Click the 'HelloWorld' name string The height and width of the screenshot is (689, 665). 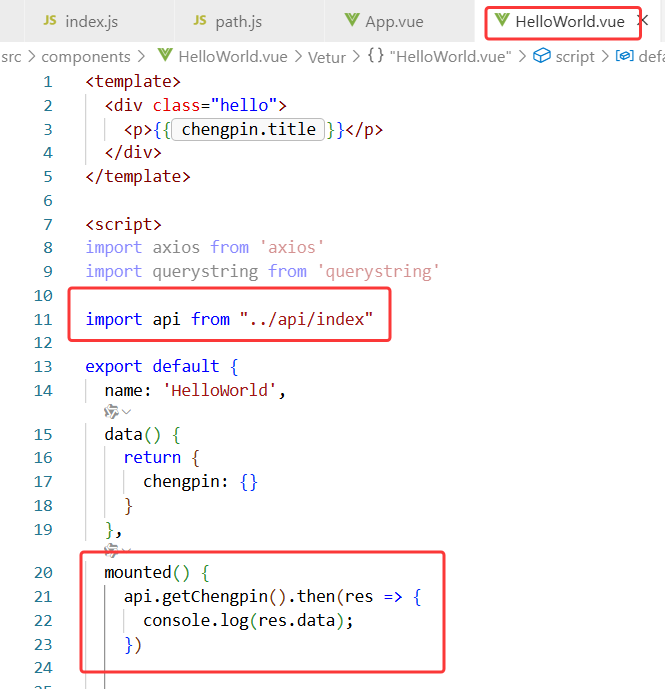pyautogui.click(x=219, y=391)
